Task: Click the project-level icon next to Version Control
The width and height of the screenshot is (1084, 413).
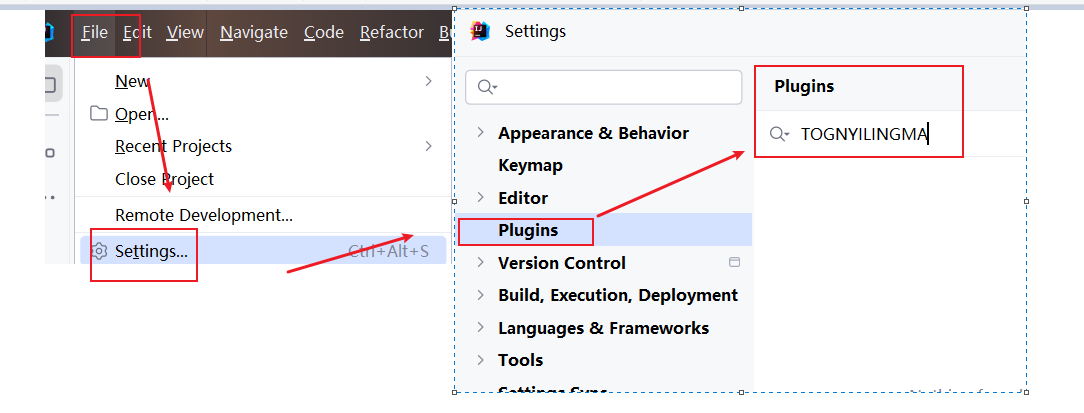Action: (x=735, y=263)
